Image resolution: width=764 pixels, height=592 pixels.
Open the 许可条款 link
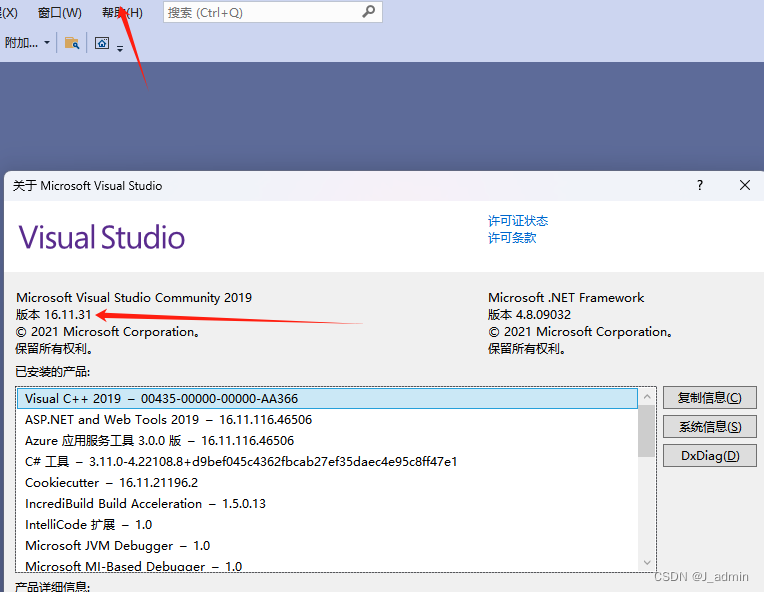pos(512,238)
